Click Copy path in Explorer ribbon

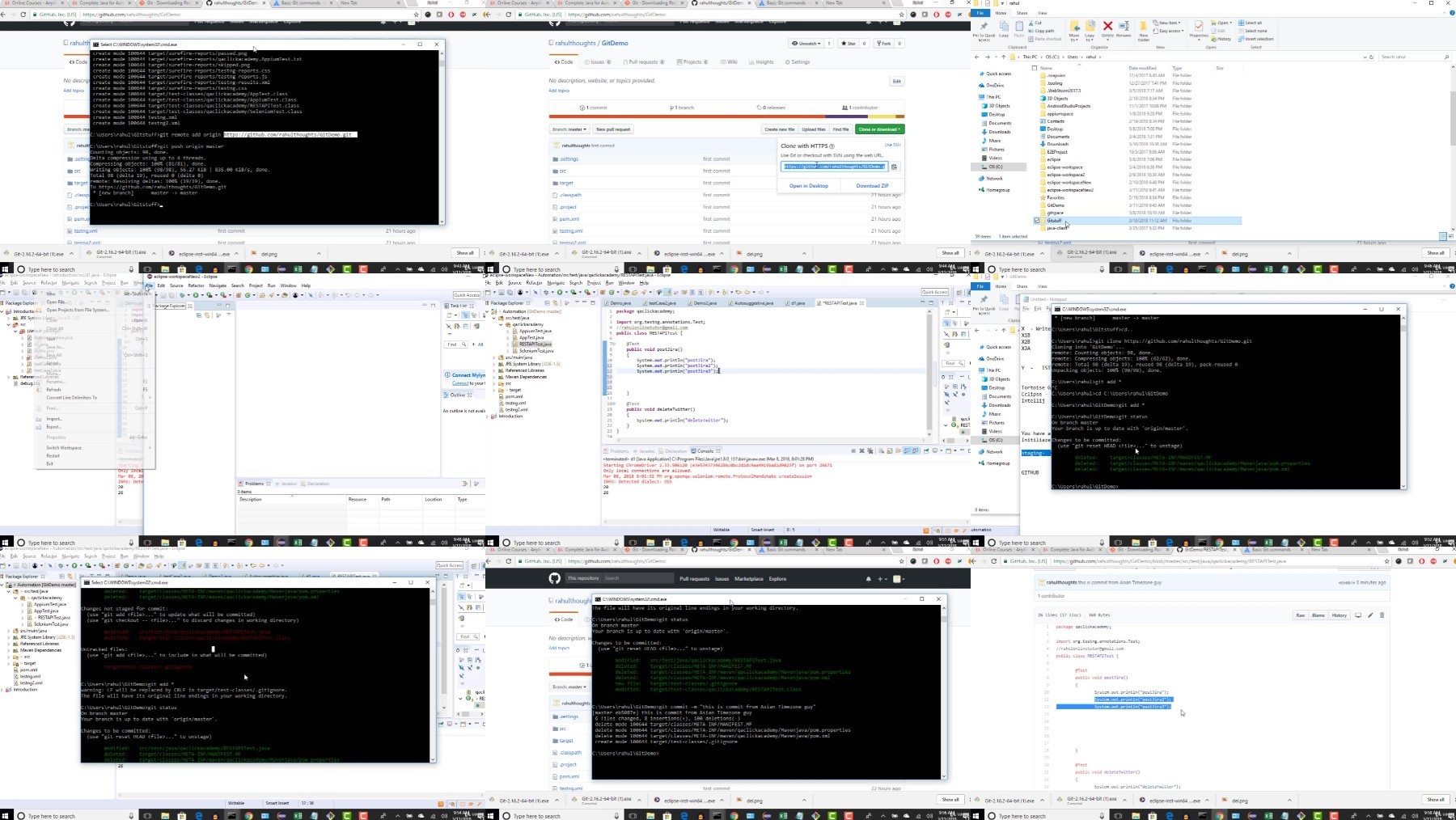tap(1042, 31)
